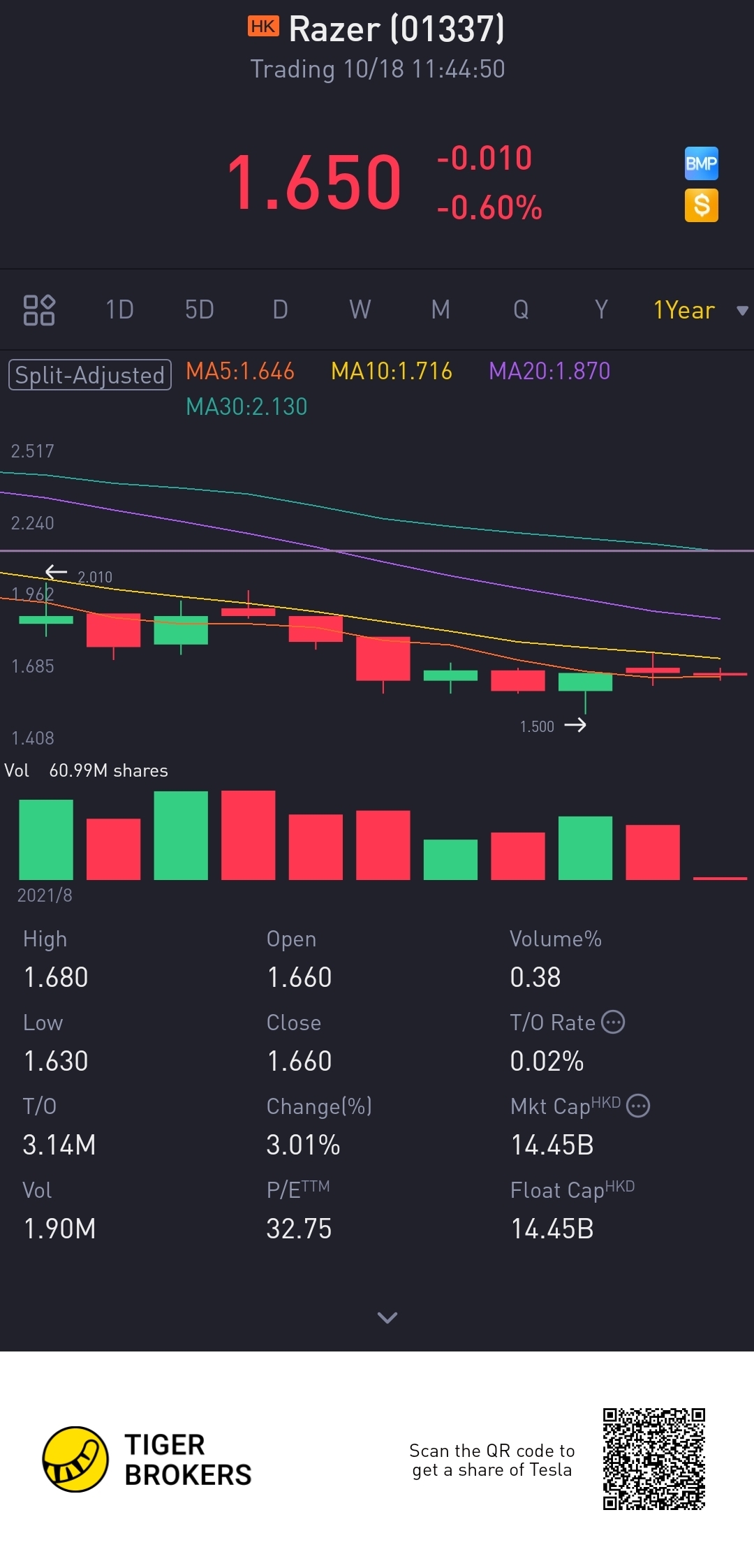Select the M monthly chart tab
This screenshot has height=1568, width=754.
(441, 309)
